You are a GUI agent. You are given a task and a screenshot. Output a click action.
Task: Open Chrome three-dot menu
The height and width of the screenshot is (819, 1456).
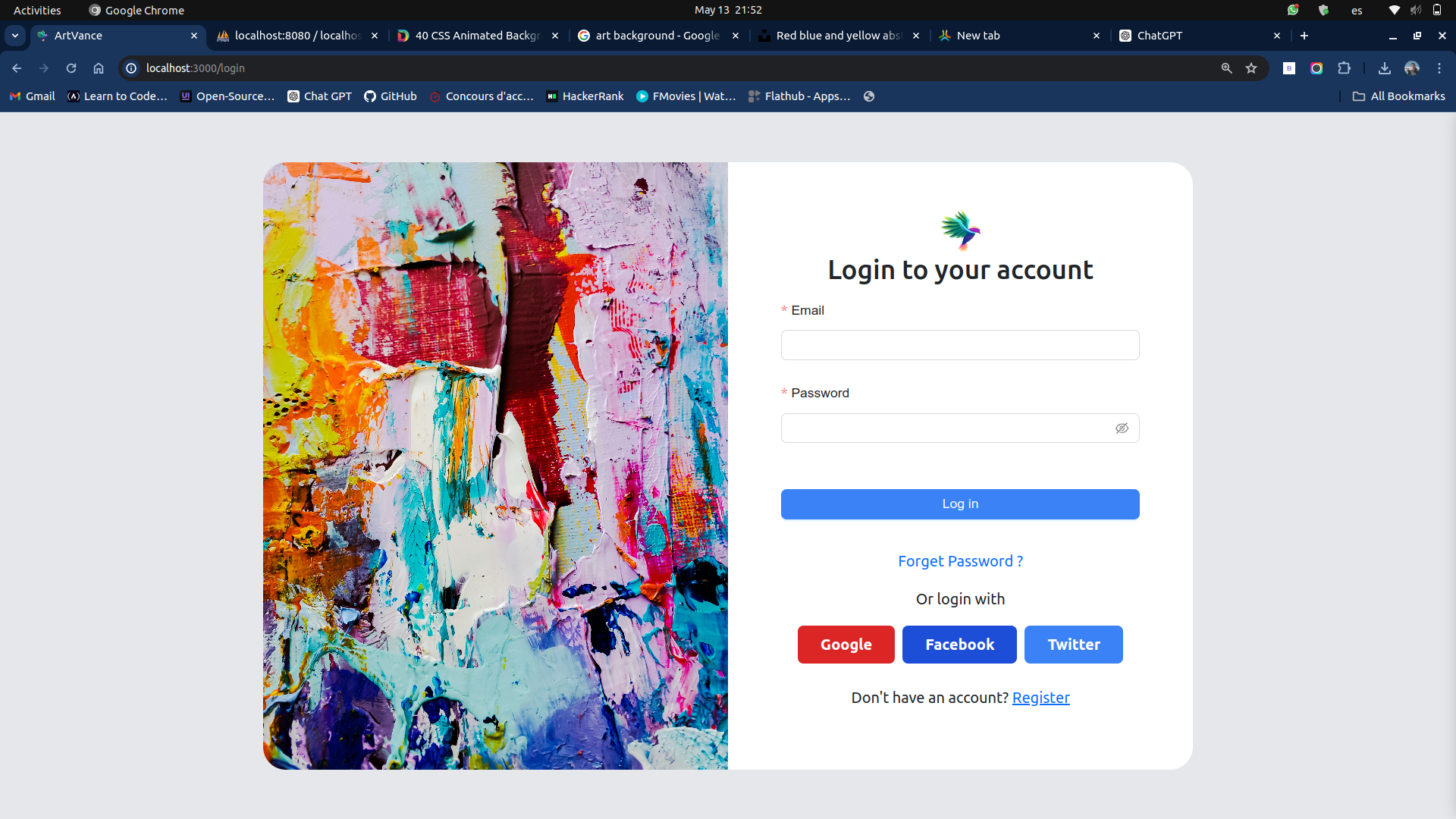(1439, 68)
